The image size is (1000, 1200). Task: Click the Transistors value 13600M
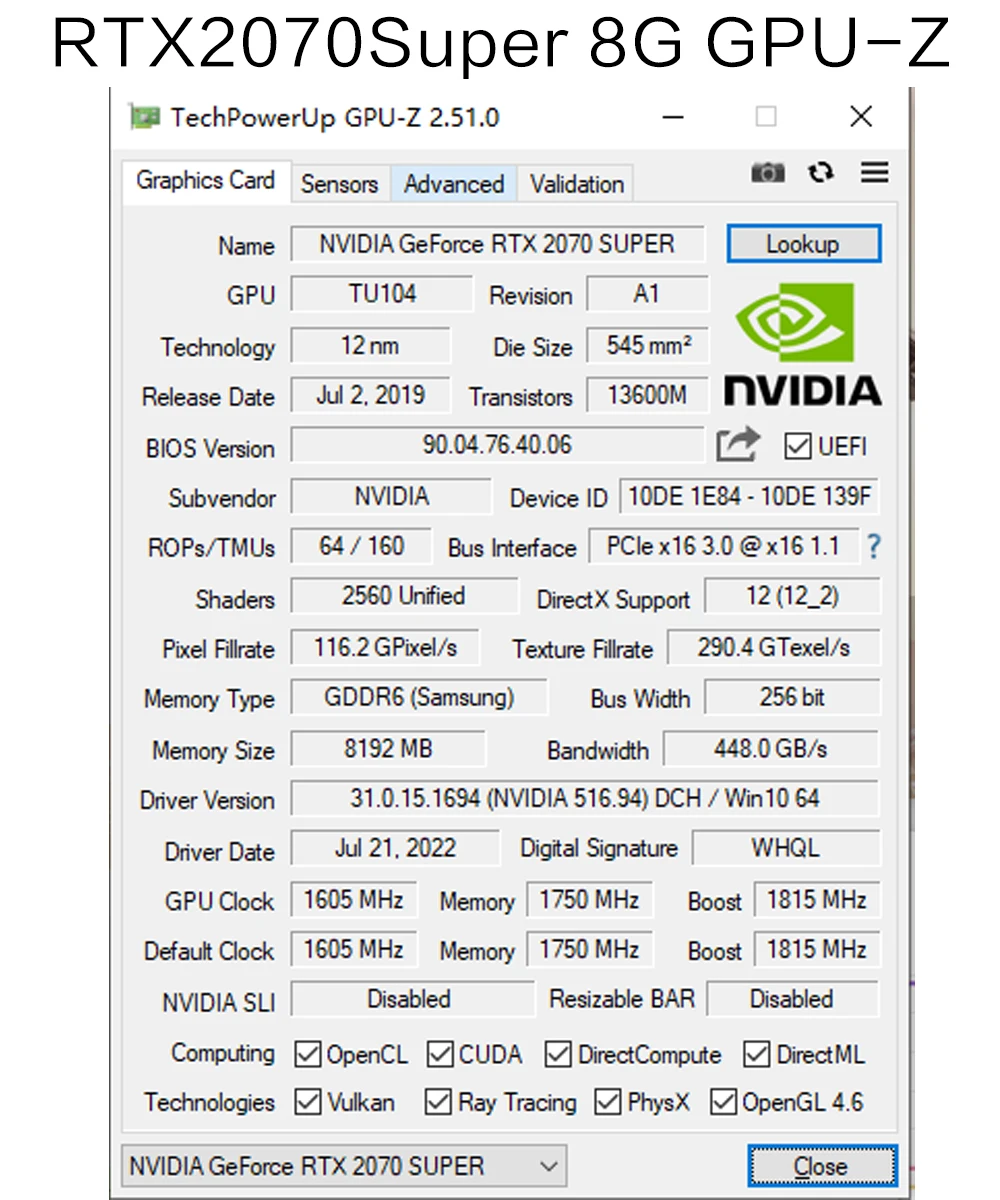click(x=647, y=395)
